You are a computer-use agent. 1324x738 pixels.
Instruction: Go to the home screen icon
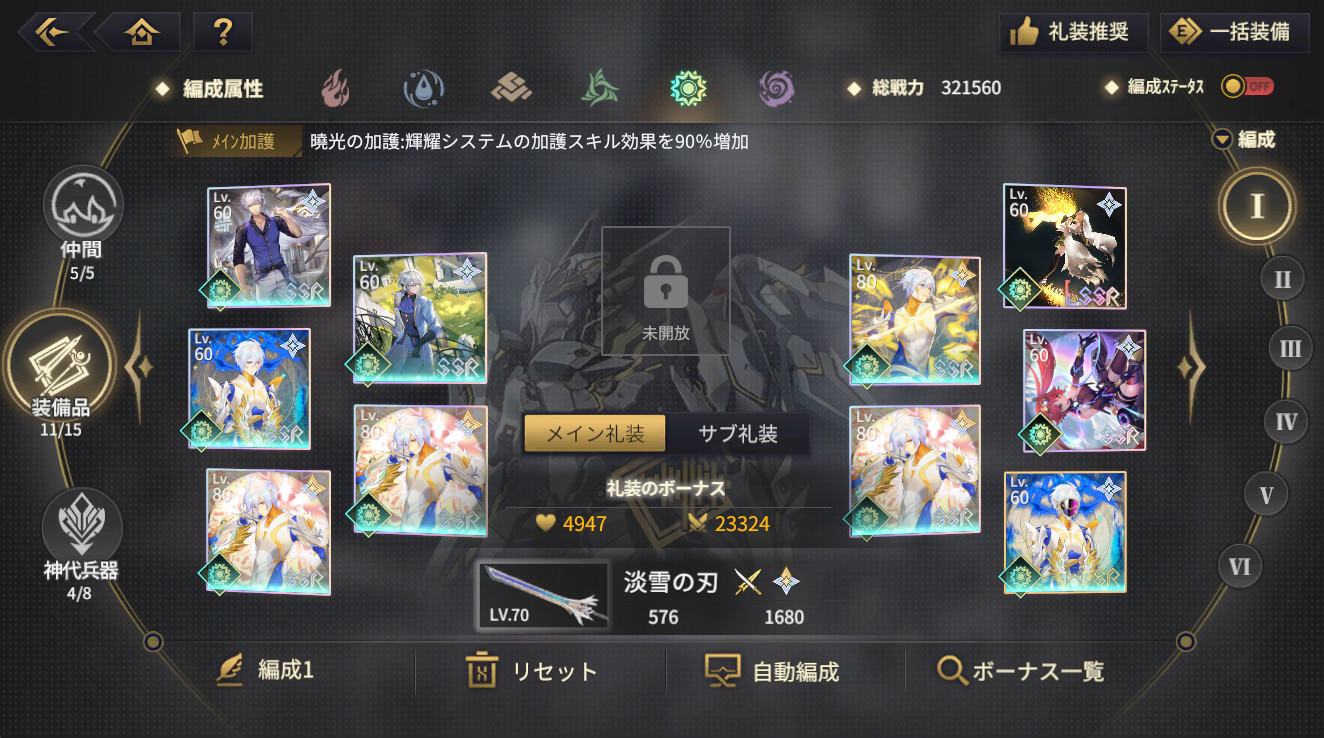pos(142,32)
